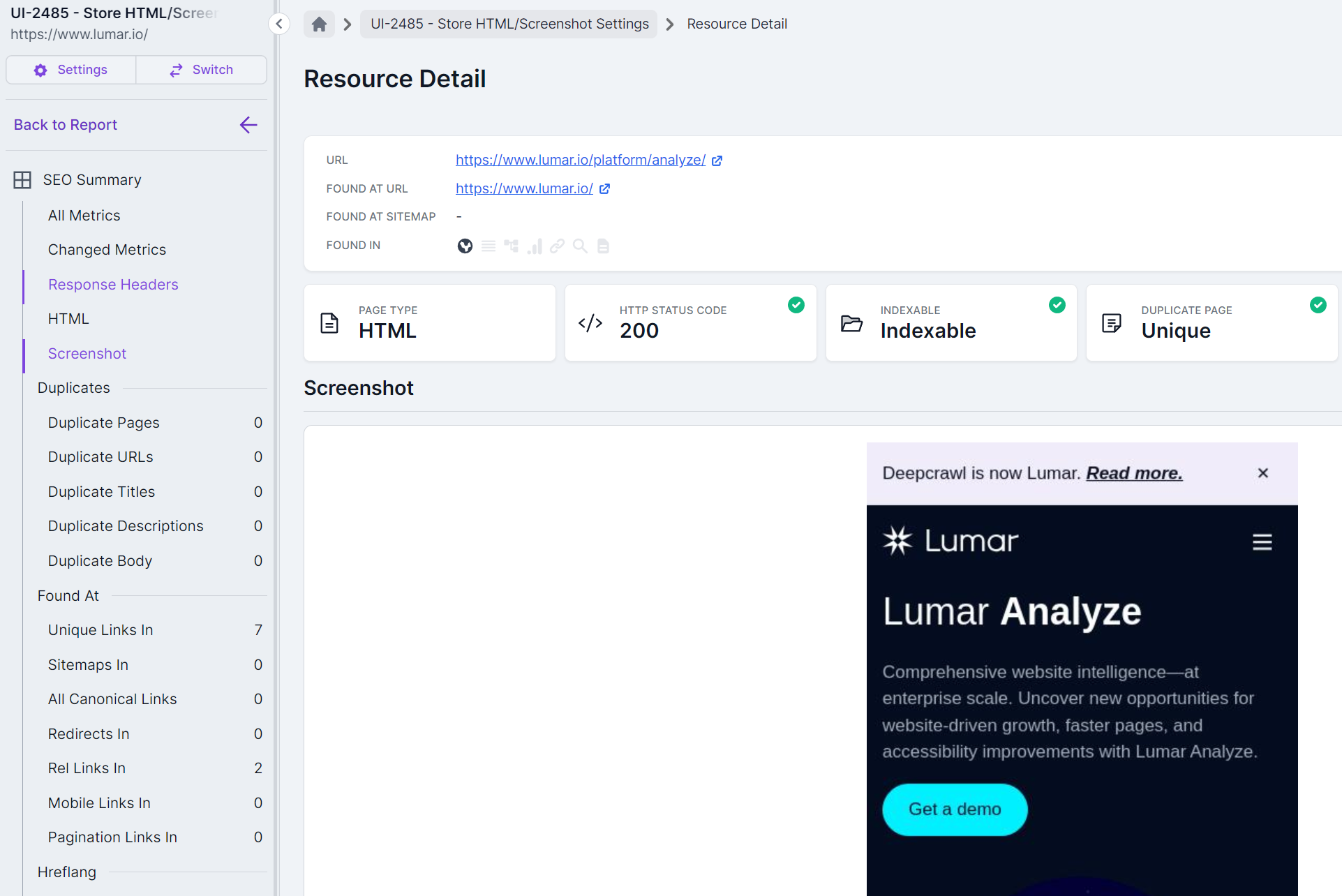Click the log file document icon in Found In
The image size is (1342, 896).
click(603, 246)
